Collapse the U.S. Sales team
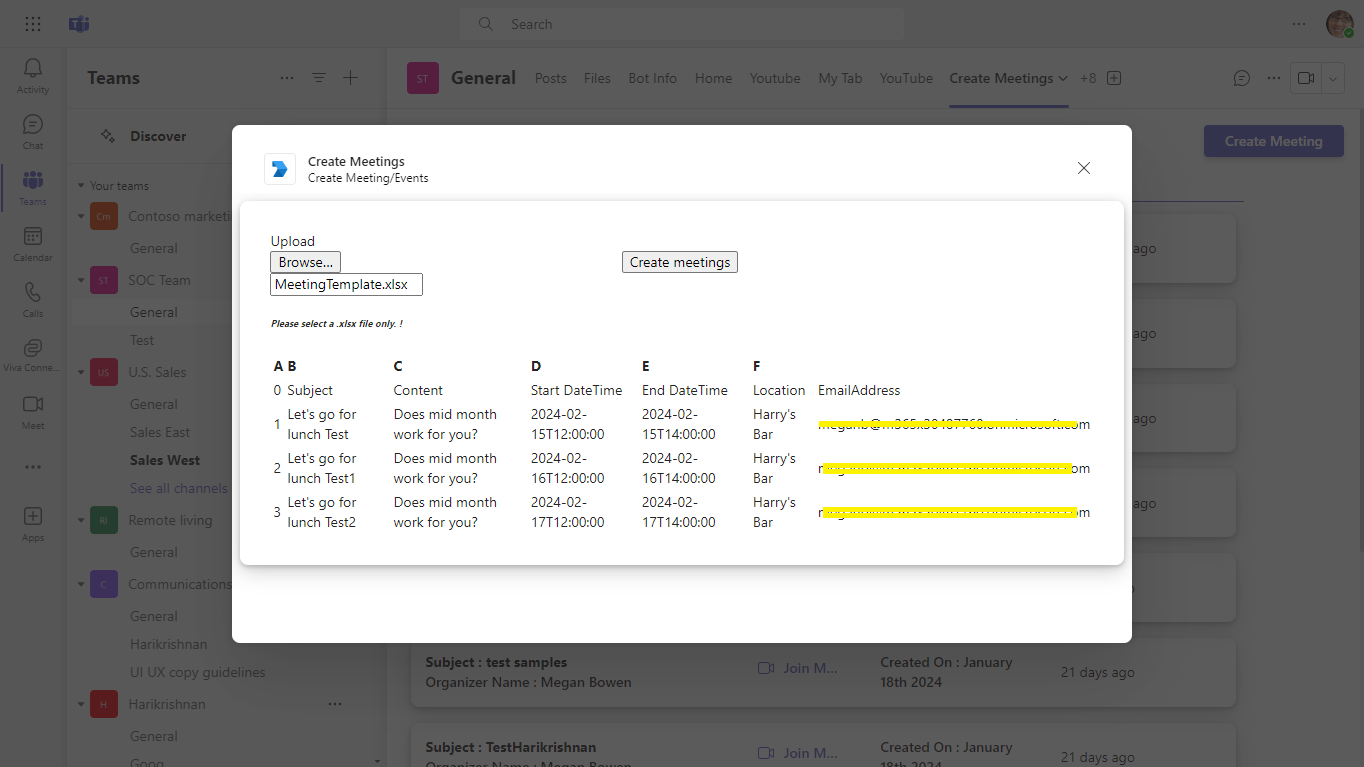1364x767 pixels. [x=81, y=372]
